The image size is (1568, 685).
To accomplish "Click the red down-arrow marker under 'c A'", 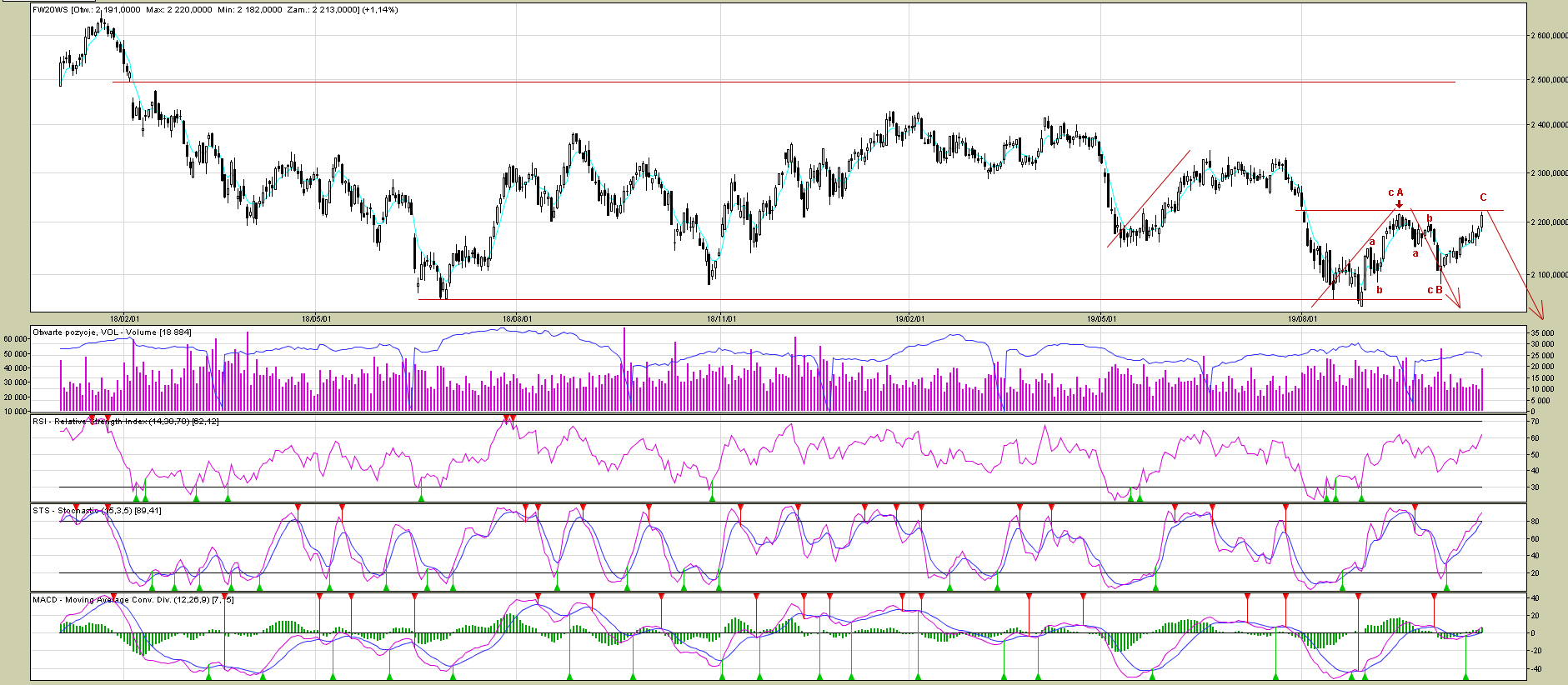I will click(1399, 204).
